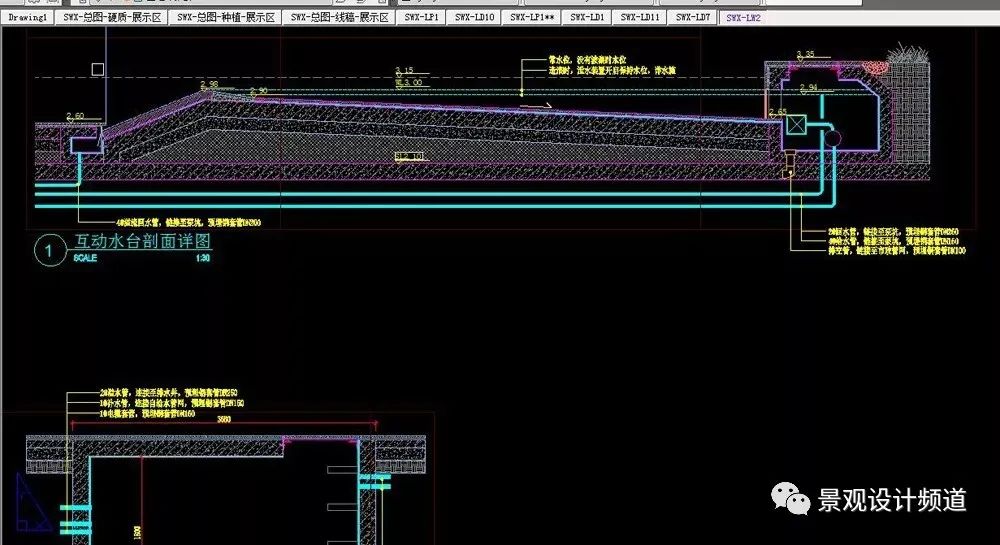Click the 景观设计频道 watermark text
1000x545 pixels.
892,499
